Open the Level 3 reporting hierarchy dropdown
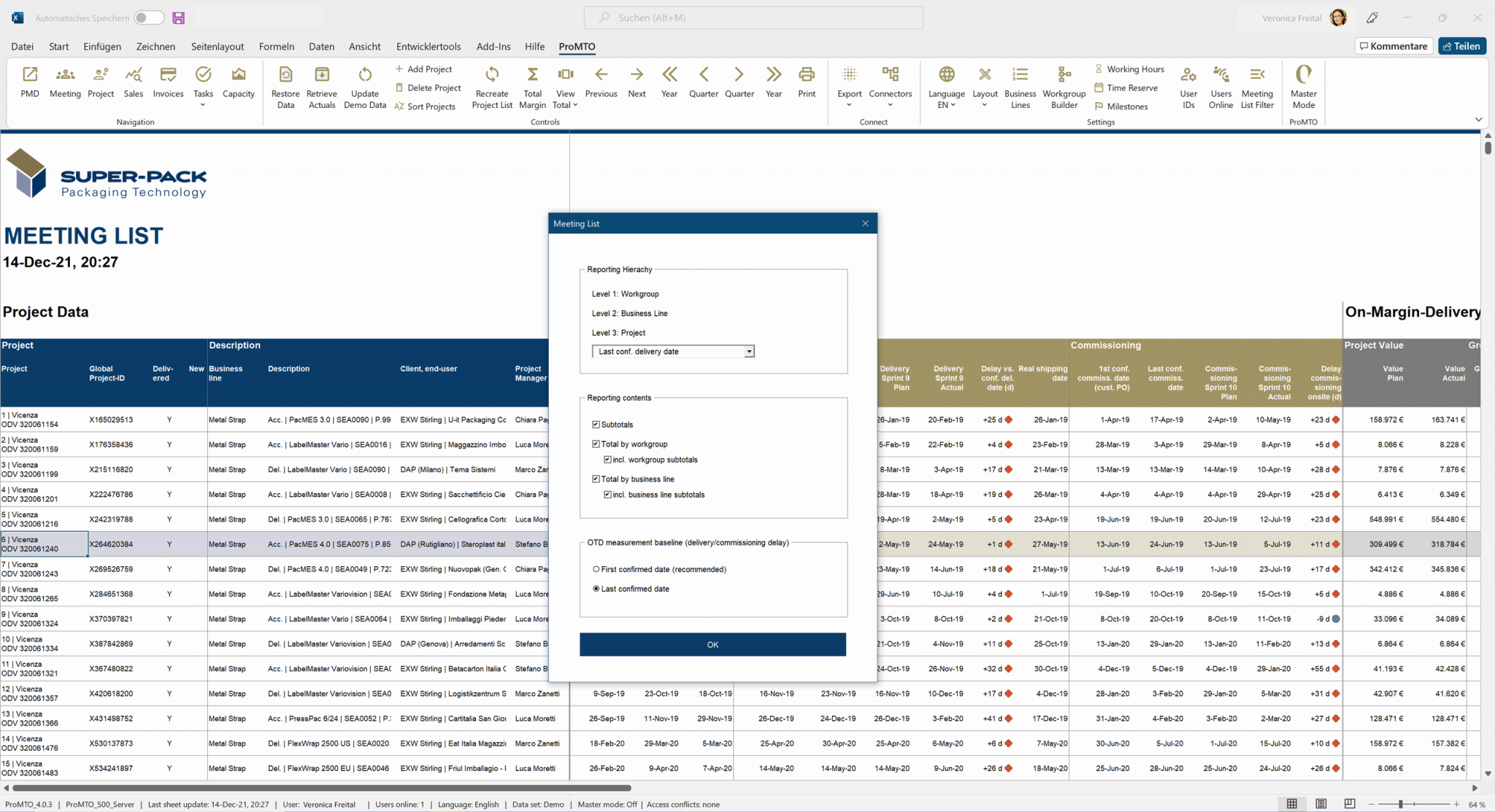The height and width of the screenshot is (812, 1495). [x=748, y=351]
